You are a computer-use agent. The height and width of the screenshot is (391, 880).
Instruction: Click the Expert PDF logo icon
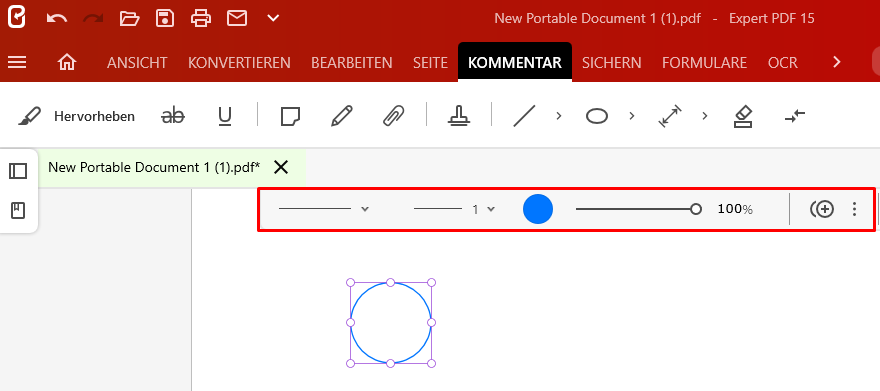pyautogui.click(x=17, y=18)
